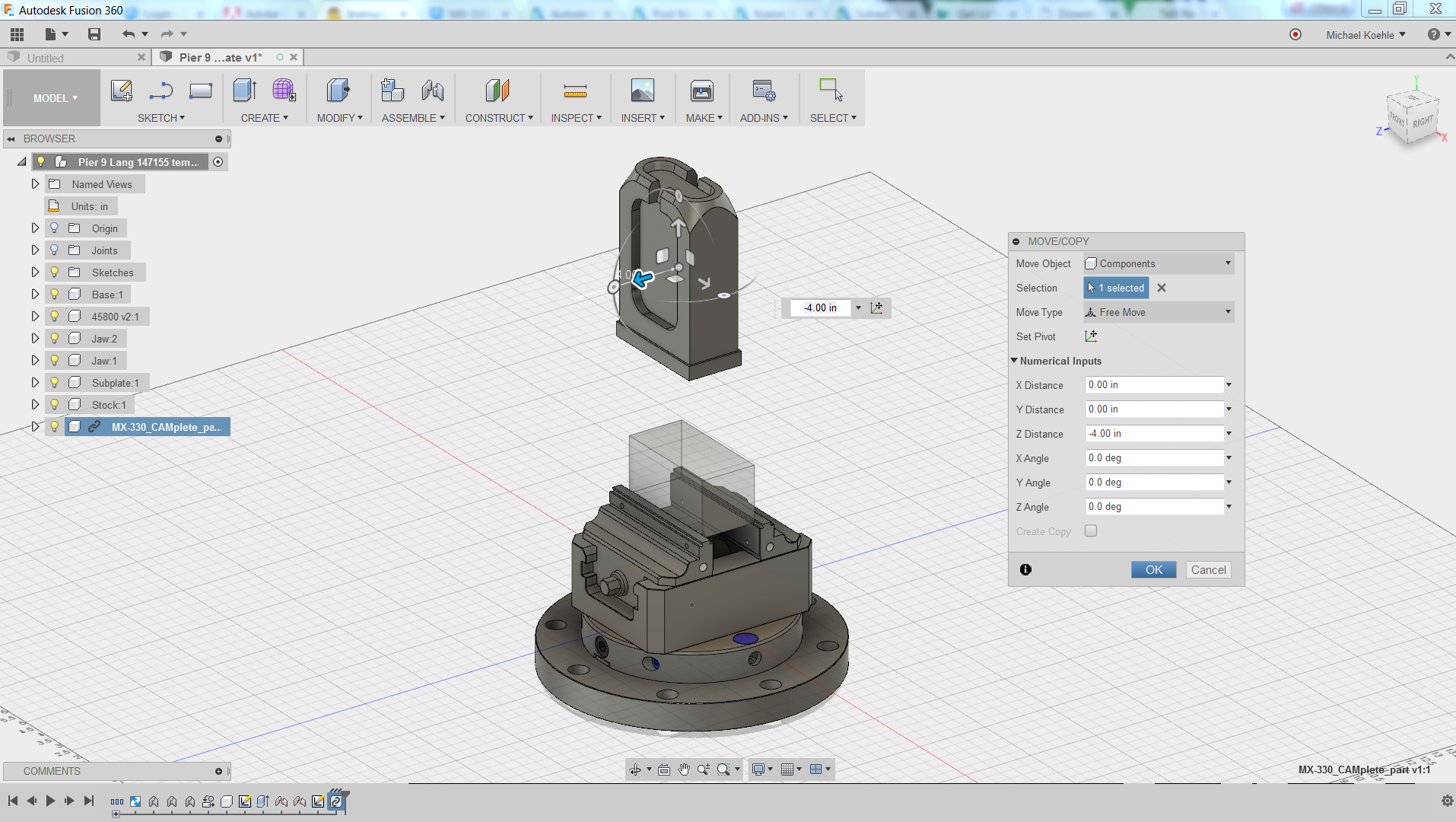Cancel the Move/Copy dialog

pos(1207,570)
